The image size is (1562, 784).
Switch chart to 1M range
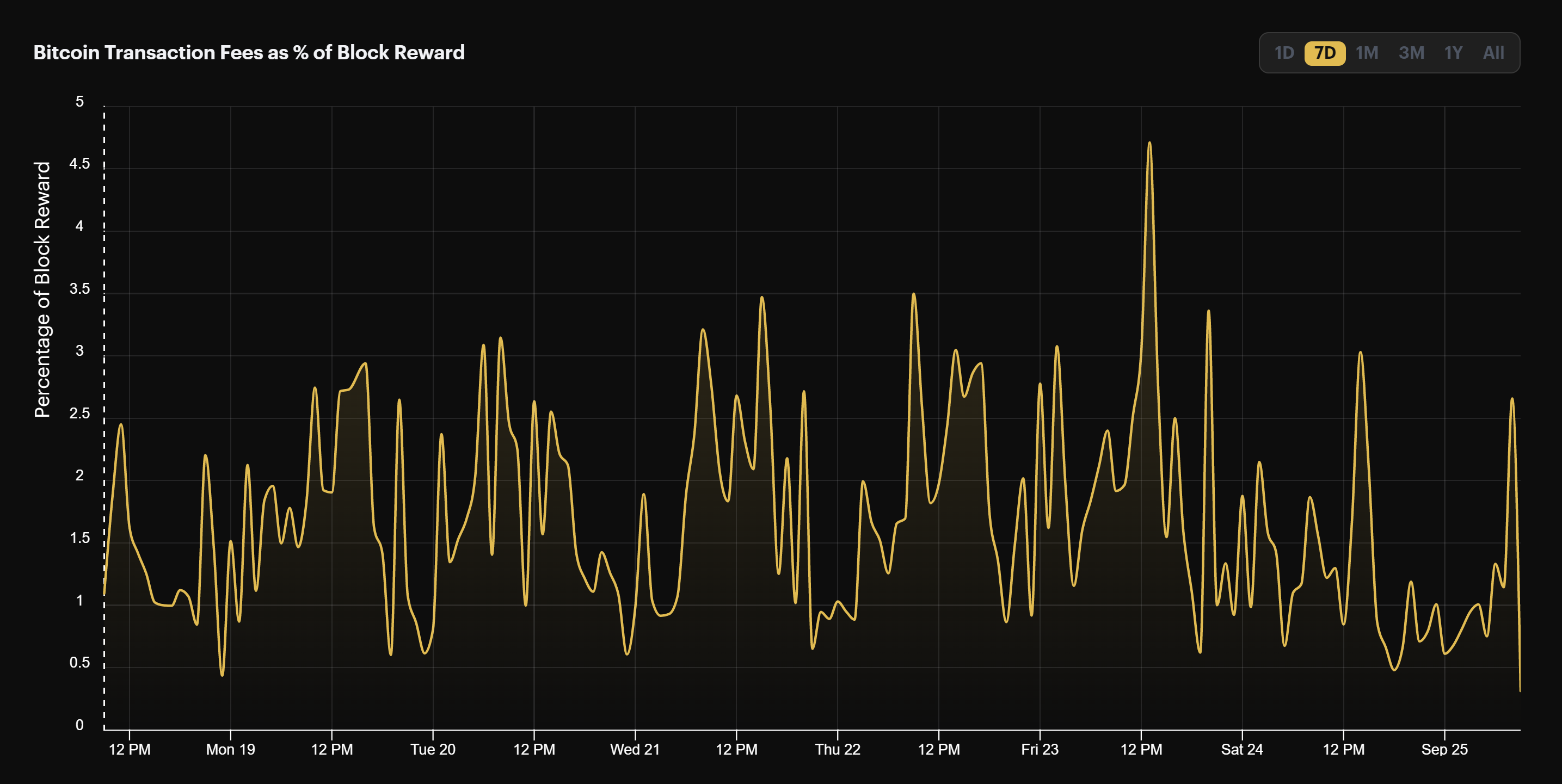(x=1367, y=53)
